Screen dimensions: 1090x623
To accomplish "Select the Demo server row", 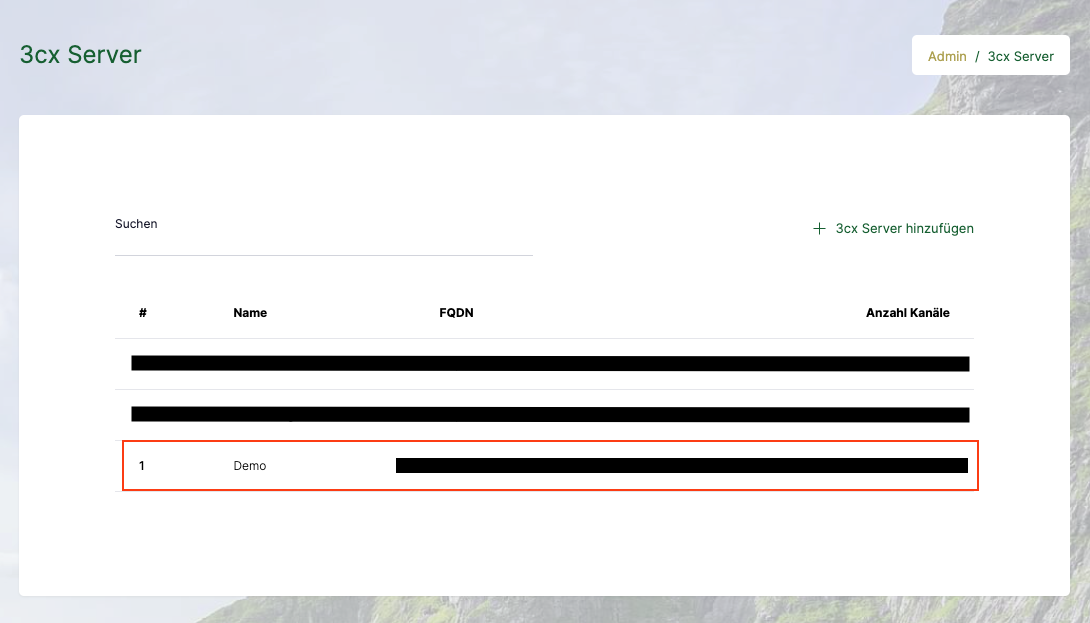I will tap(550, 465).
